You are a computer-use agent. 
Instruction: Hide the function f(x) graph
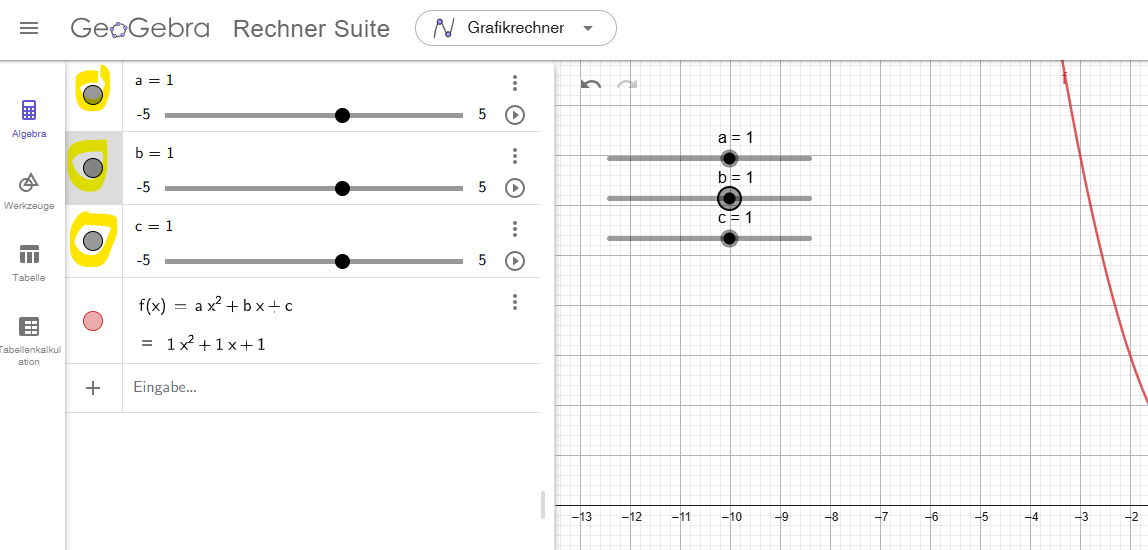pos(93,321)
